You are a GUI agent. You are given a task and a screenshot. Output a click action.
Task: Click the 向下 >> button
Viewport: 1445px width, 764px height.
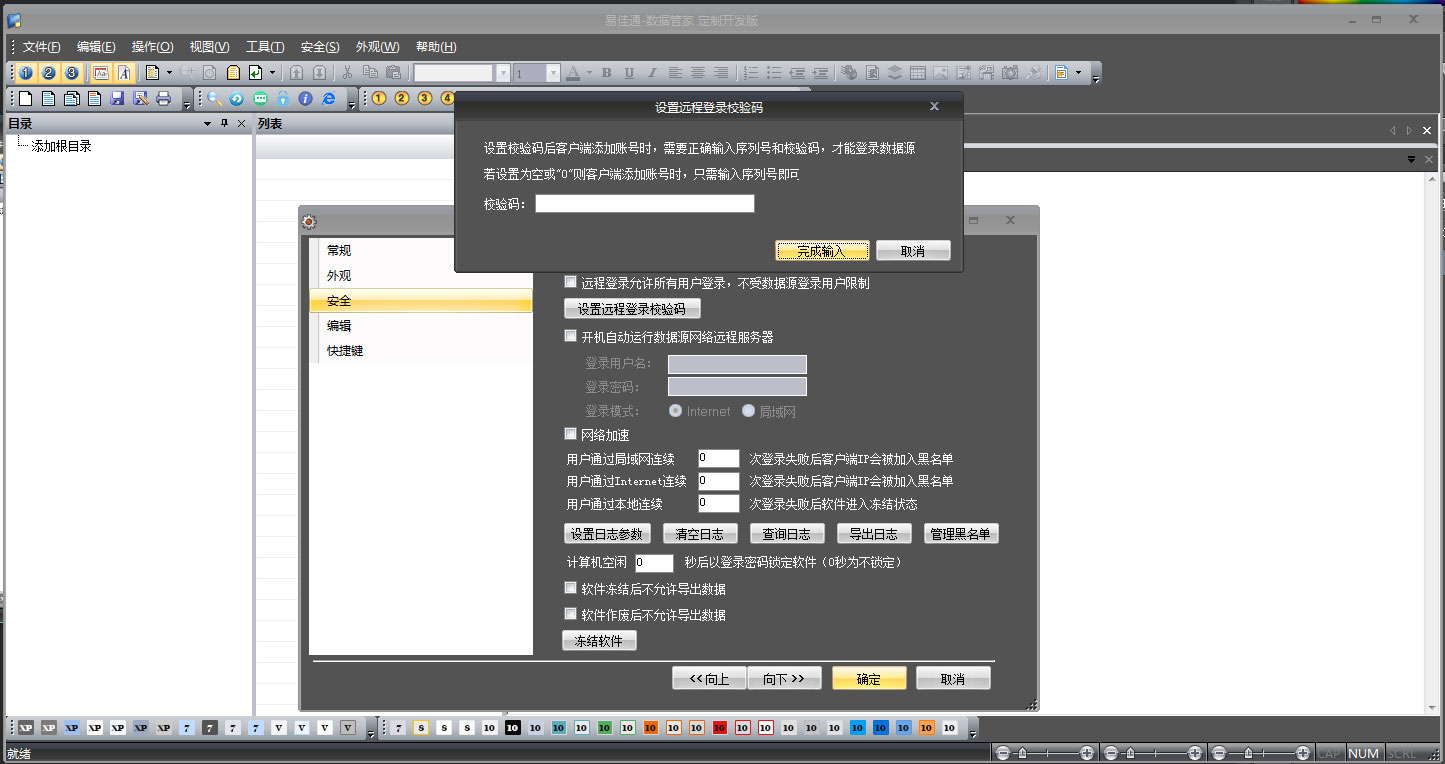pos(784,679)
